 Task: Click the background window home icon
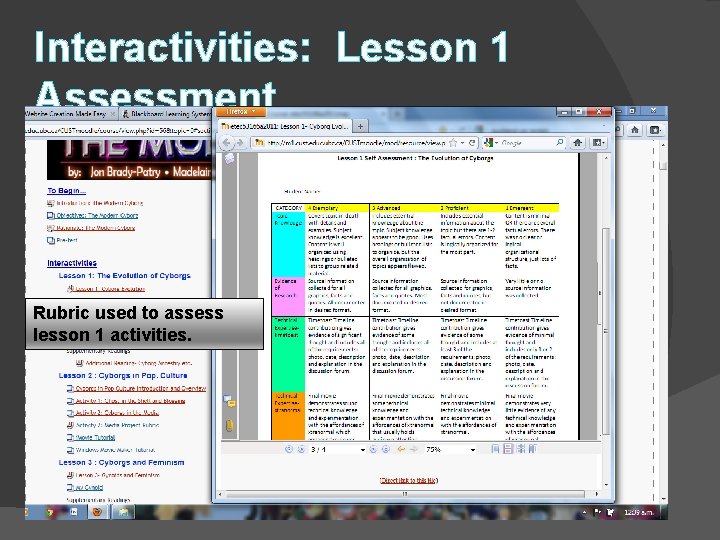[635, 130]
